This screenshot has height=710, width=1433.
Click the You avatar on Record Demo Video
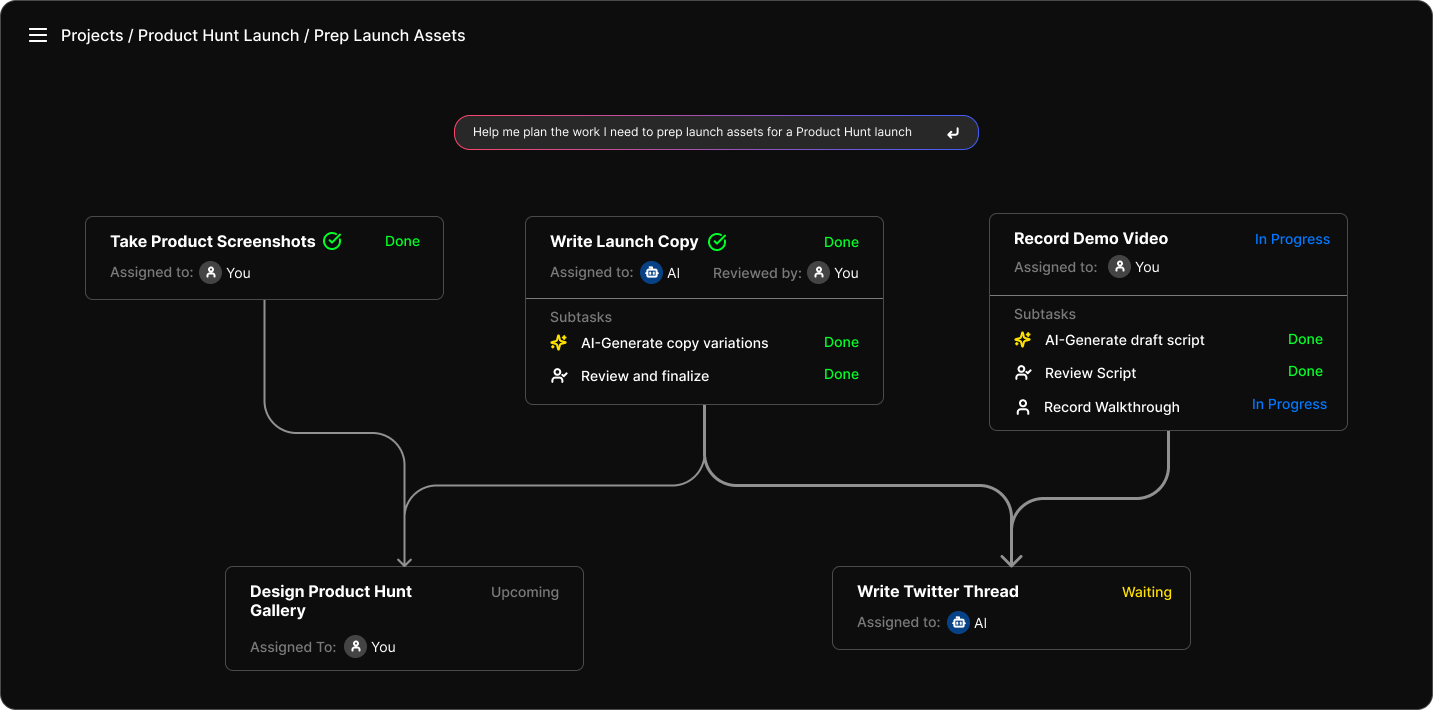(1120, 267)
